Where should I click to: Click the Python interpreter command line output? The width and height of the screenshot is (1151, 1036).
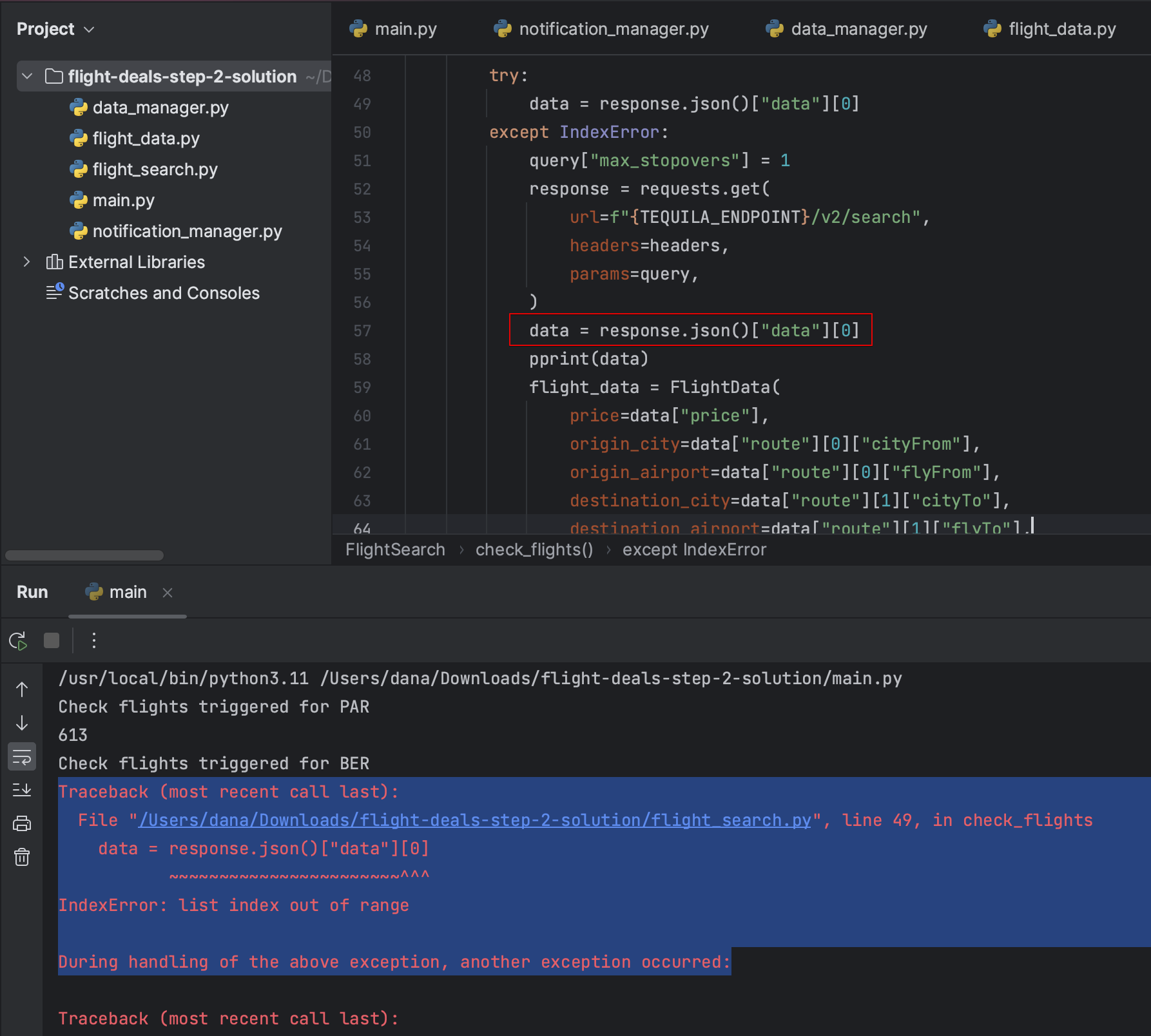pyautogui.click(x=480, y=678)
